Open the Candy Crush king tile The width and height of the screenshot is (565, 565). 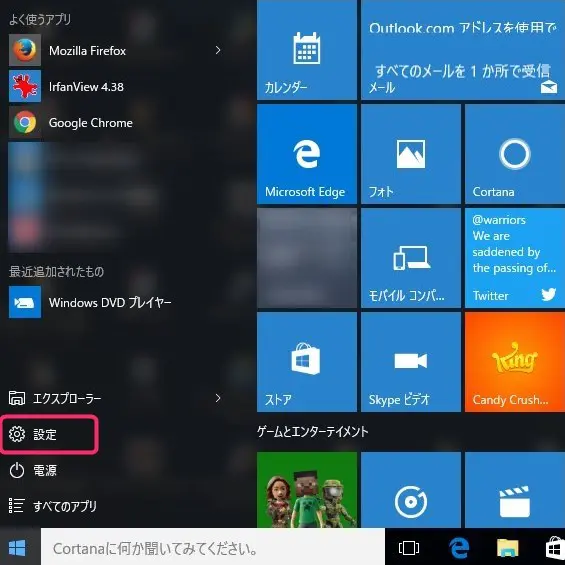515,362
